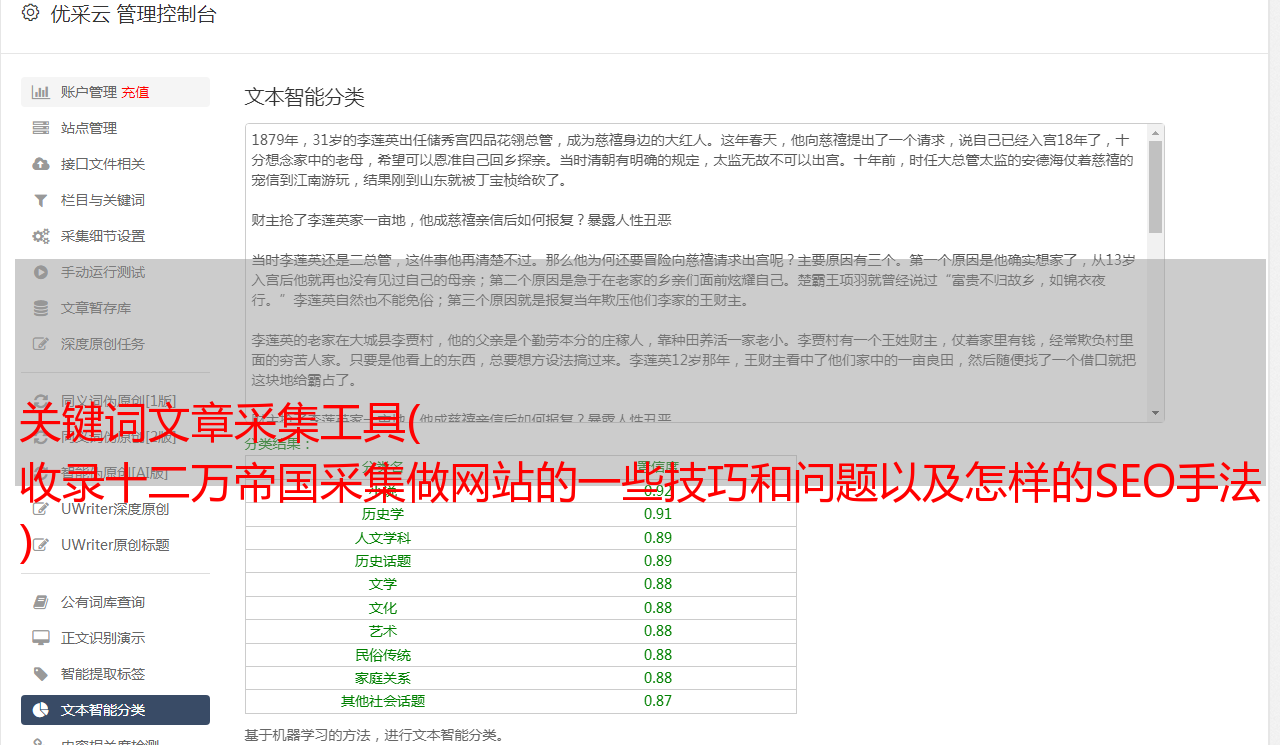The image size is (1280, 745).
Task: Click the gear icon beside 优采云 管理控制台
Action: click(30, 13)
